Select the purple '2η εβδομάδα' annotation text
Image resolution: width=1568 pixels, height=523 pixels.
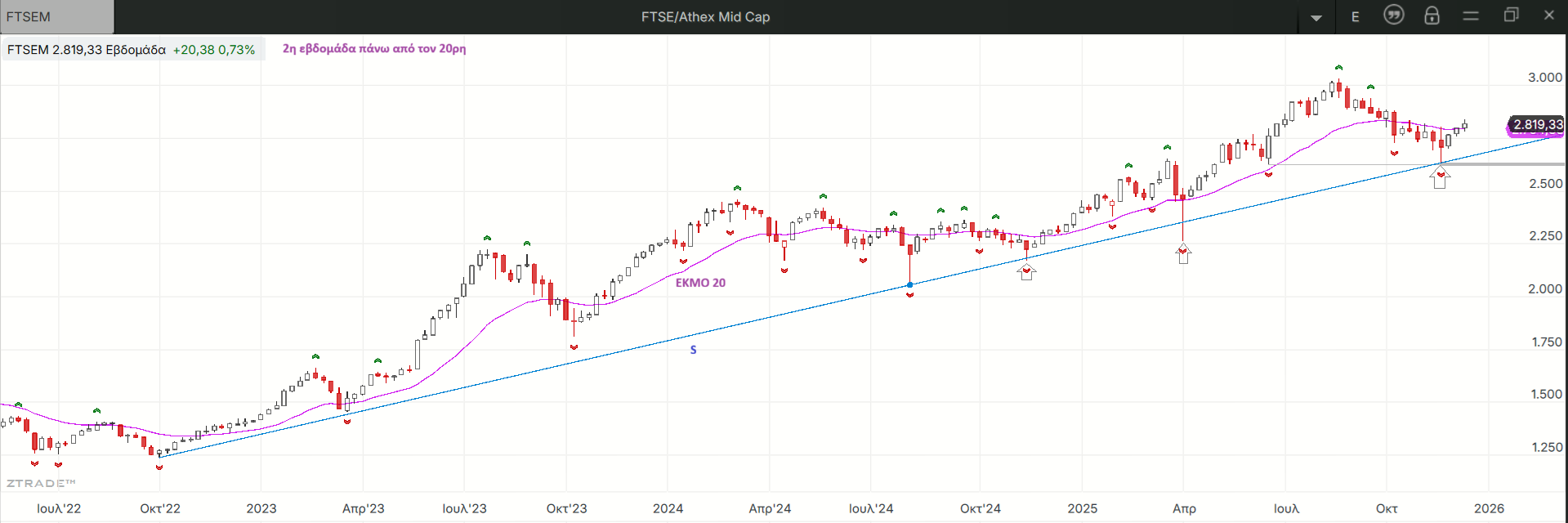374,49
